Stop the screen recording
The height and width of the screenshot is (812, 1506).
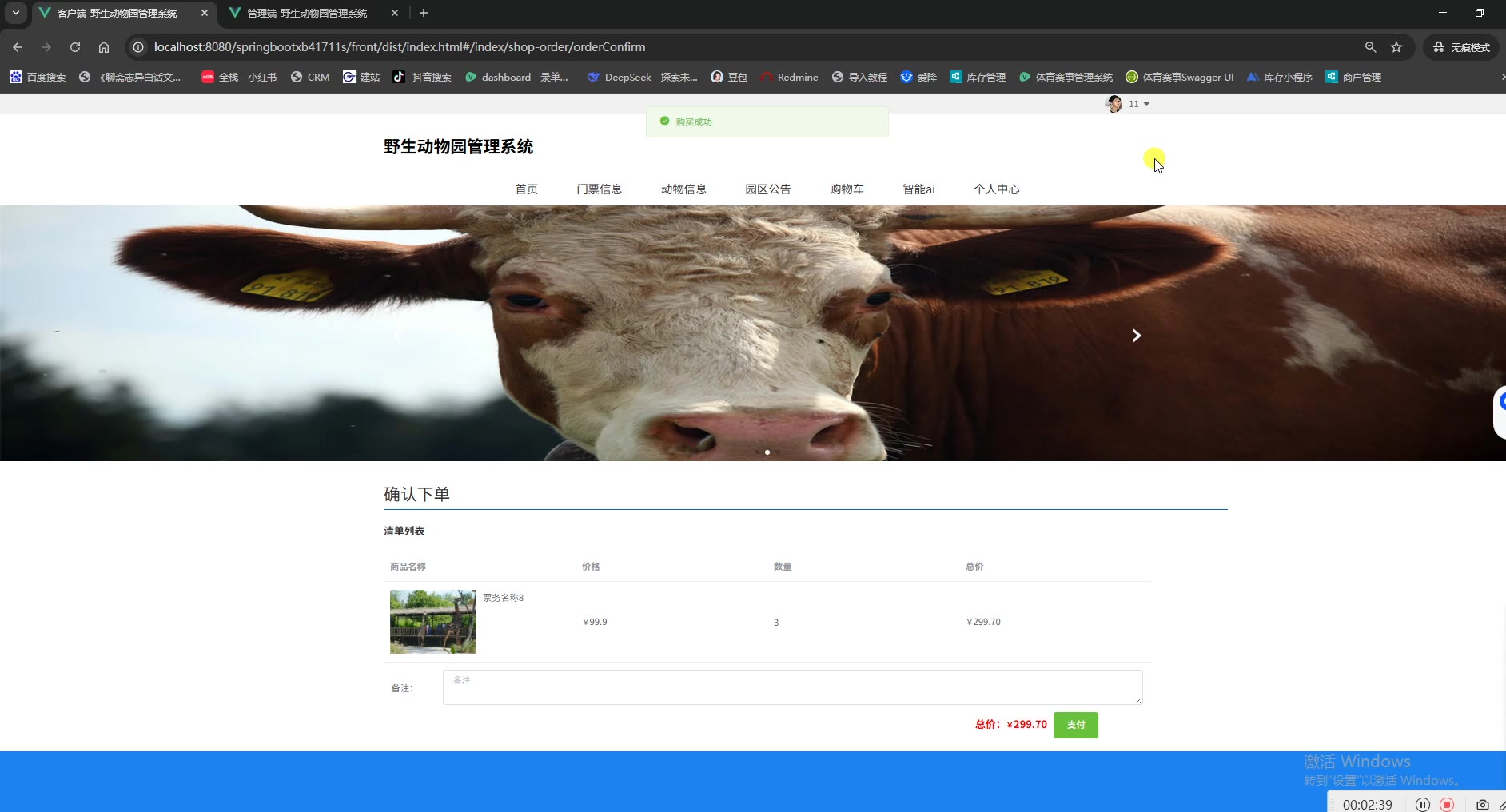(x=1447, y=805)
